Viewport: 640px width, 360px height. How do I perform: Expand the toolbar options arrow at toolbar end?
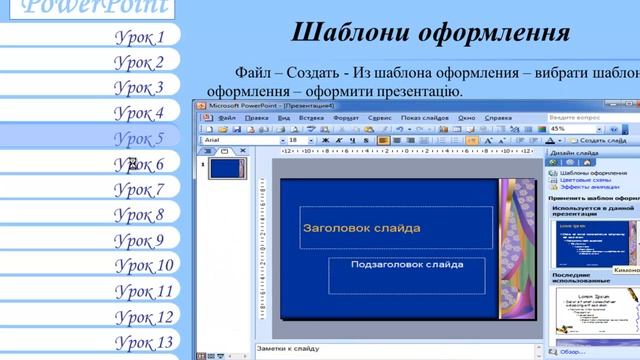click(625, 130)
